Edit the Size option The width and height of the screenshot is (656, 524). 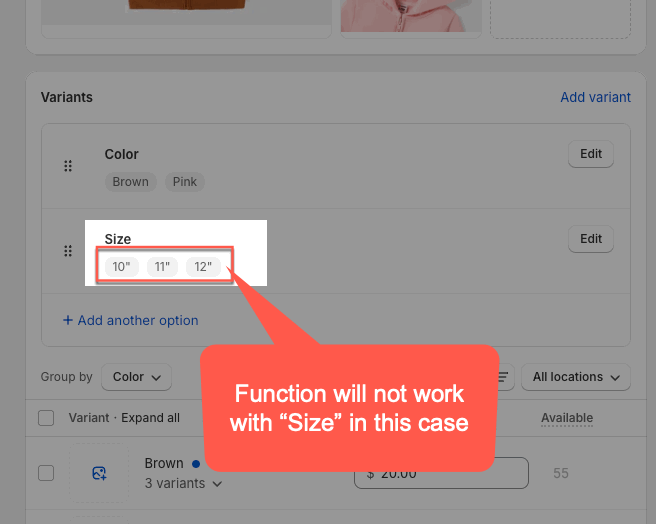coord(591,239)
